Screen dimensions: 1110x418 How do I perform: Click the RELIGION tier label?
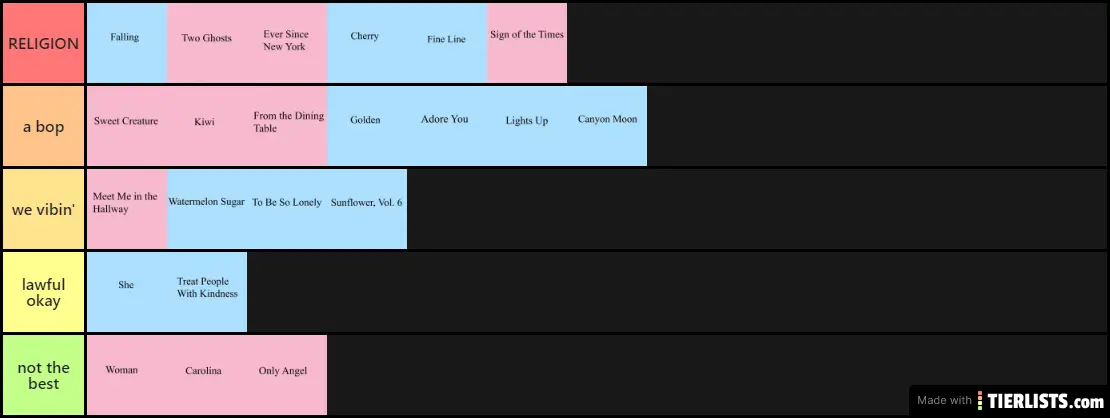click(43, 43)
